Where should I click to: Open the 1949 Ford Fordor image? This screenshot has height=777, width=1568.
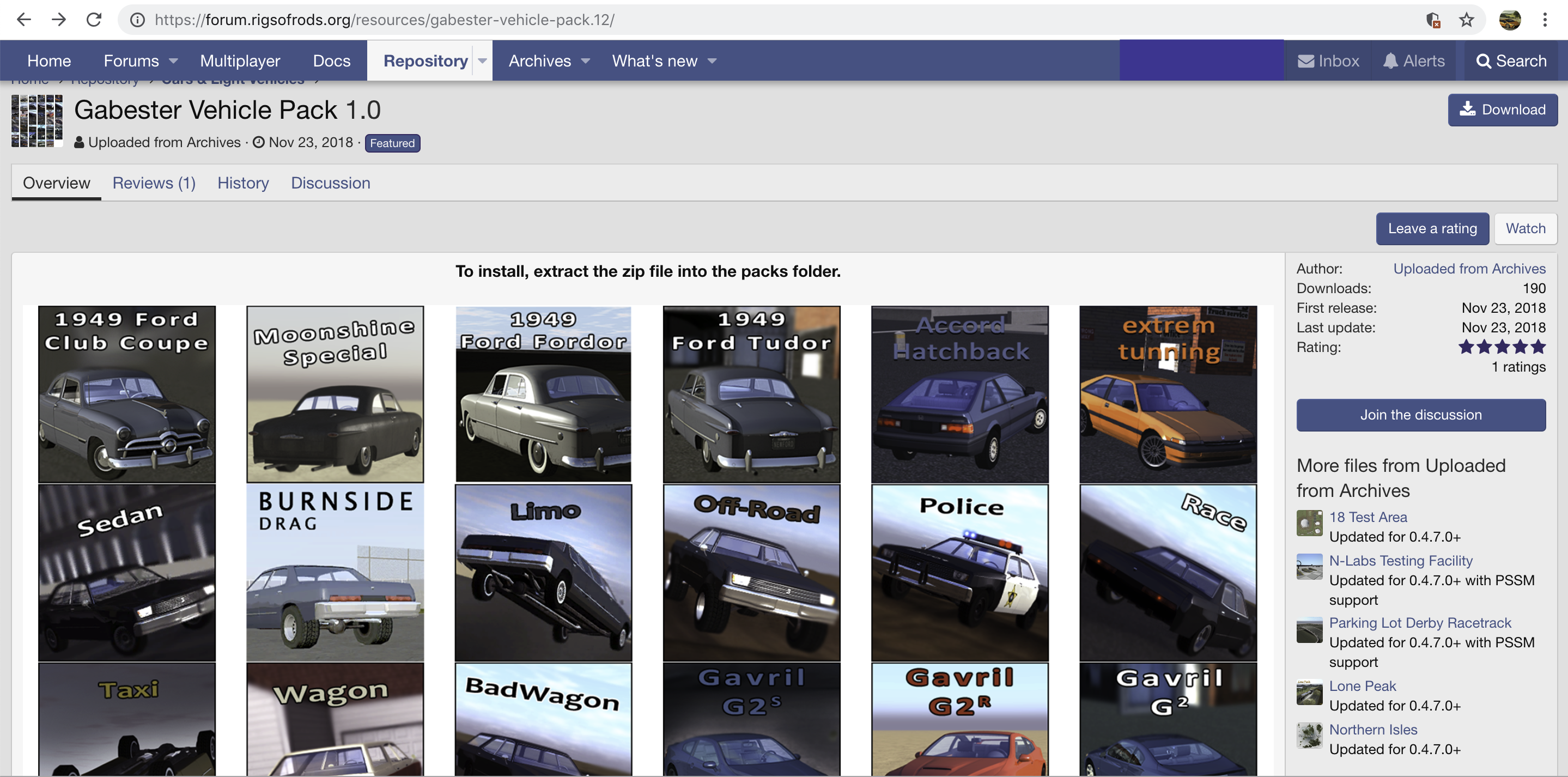(543, 394)
